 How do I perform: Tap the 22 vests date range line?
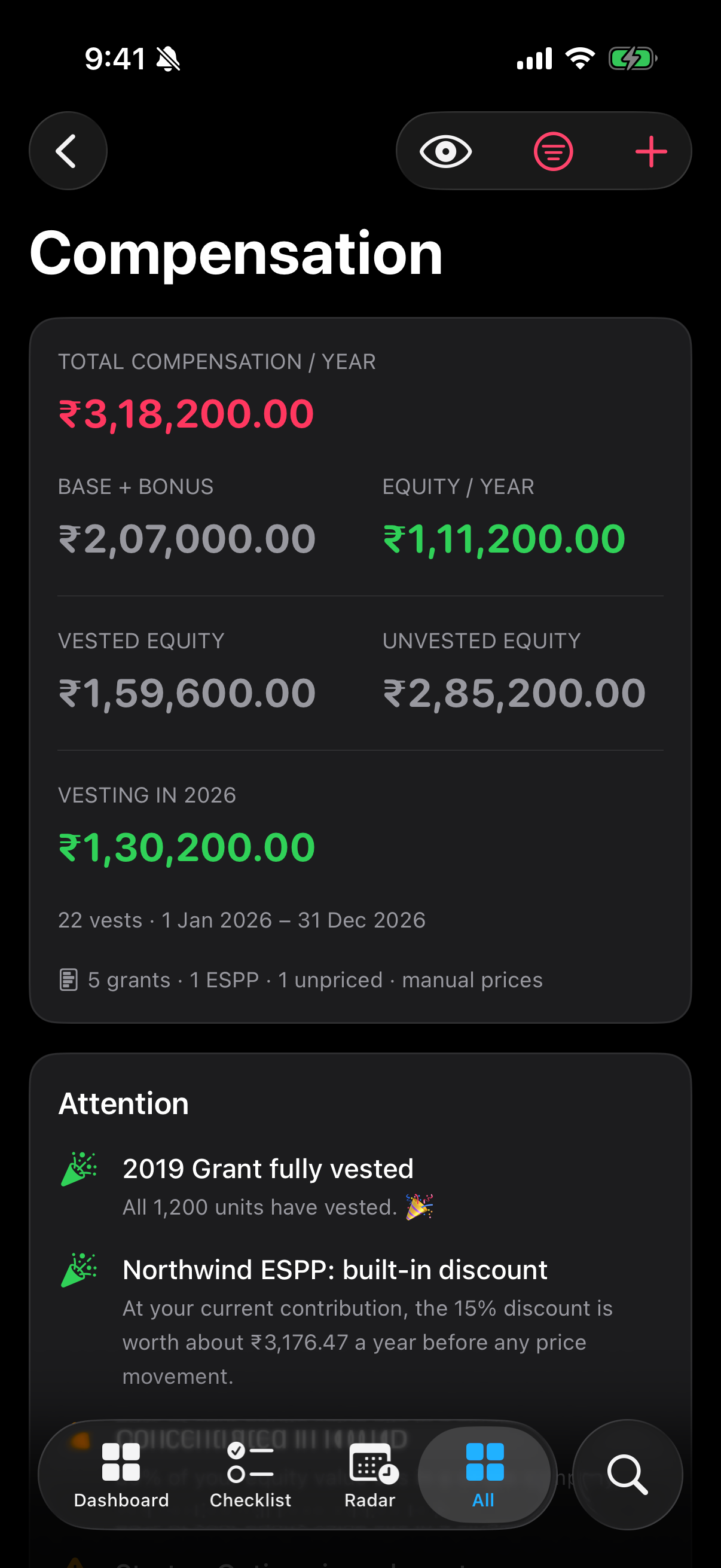point(242,920)
